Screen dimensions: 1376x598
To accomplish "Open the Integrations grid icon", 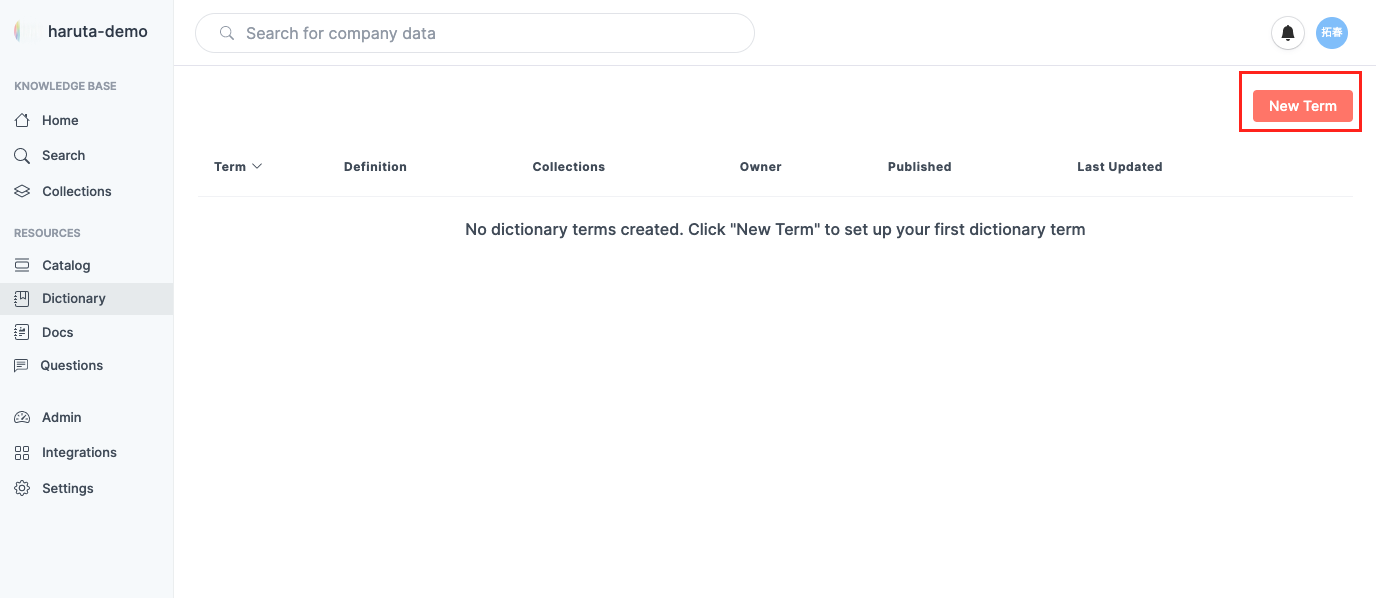I will (22, 452).
